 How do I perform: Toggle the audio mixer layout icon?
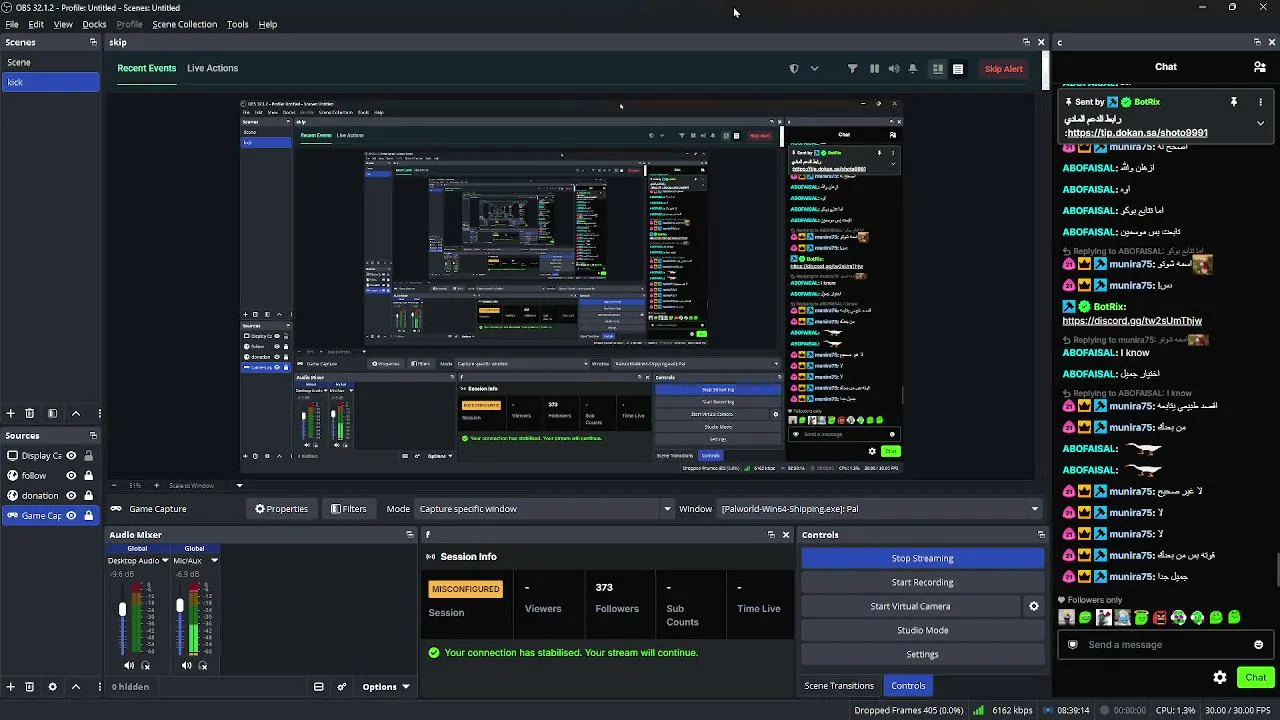click(318, 687)
